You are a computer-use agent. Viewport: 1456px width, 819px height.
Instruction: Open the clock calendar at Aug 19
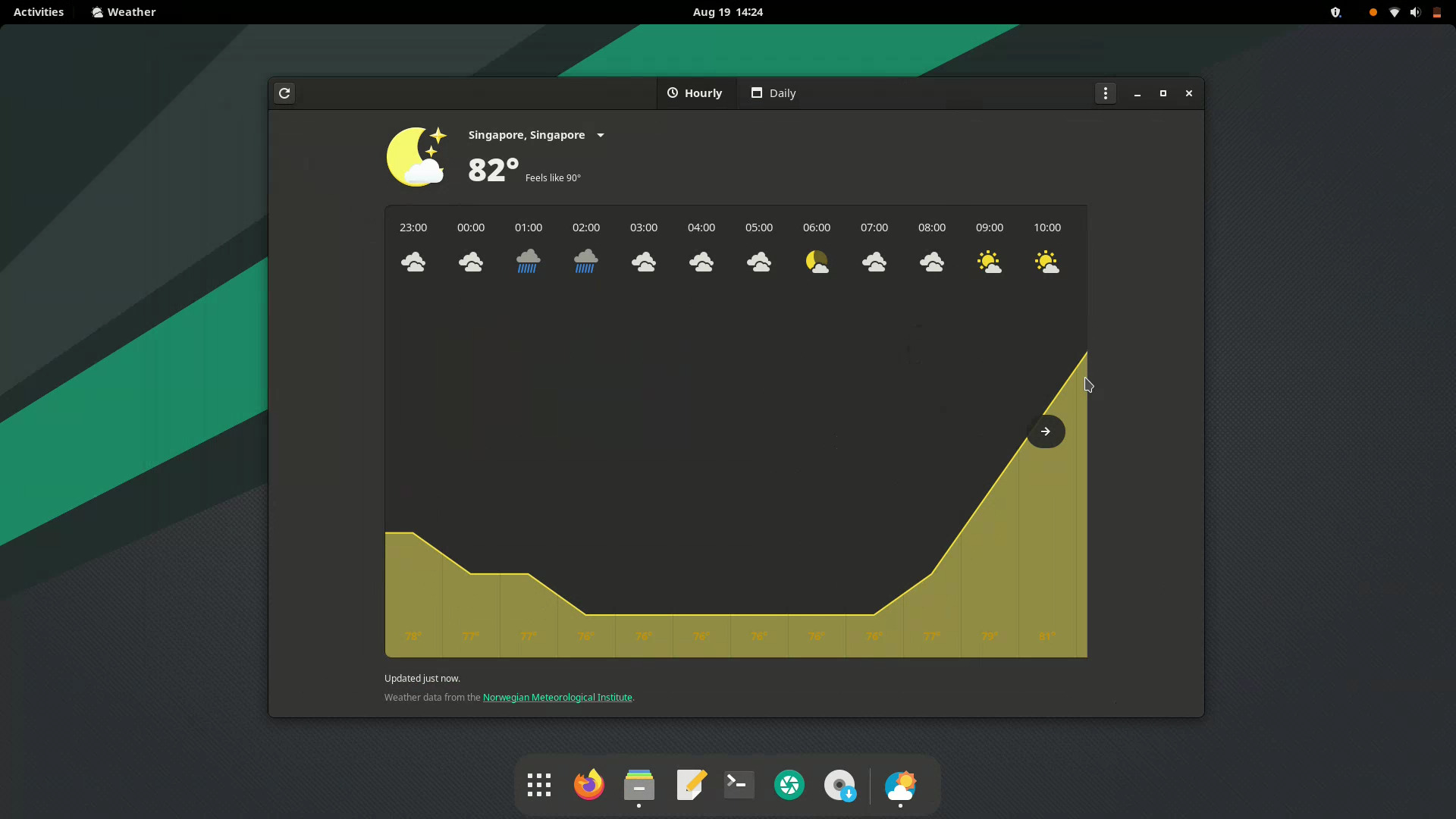tap(727, 12)
